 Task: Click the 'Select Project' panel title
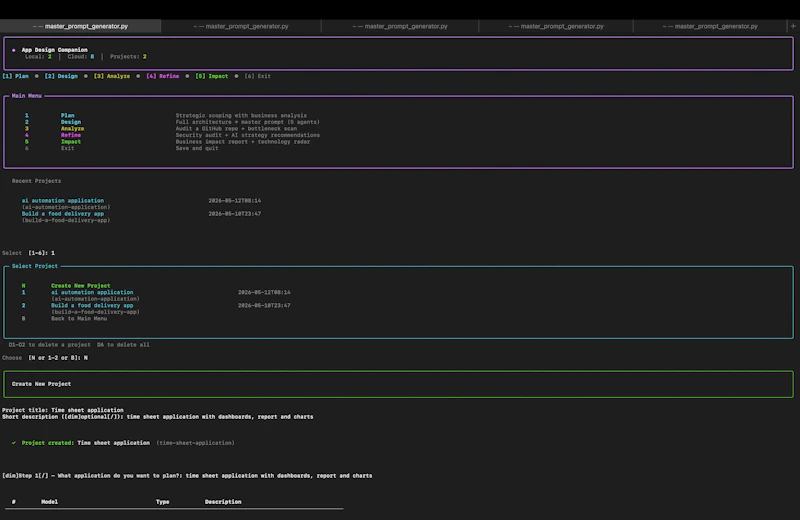(x=35, y=266)
